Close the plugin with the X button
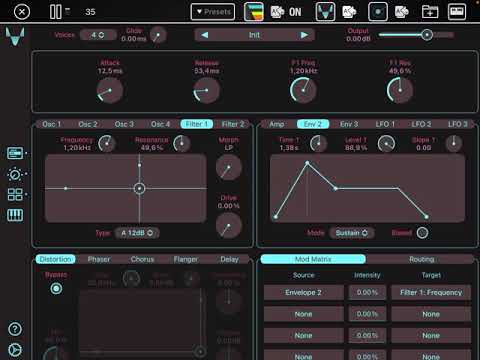 22,12
